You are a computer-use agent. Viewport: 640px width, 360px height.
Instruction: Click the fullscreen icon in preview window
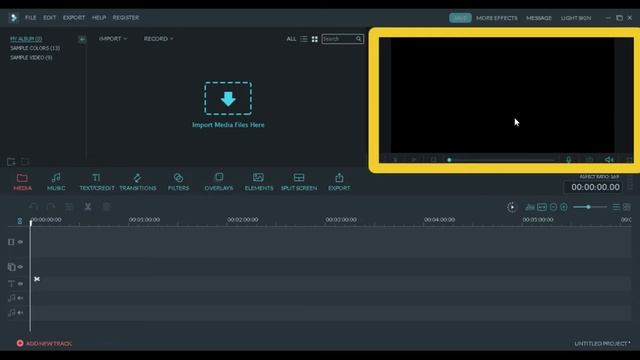tap(629, 160)
